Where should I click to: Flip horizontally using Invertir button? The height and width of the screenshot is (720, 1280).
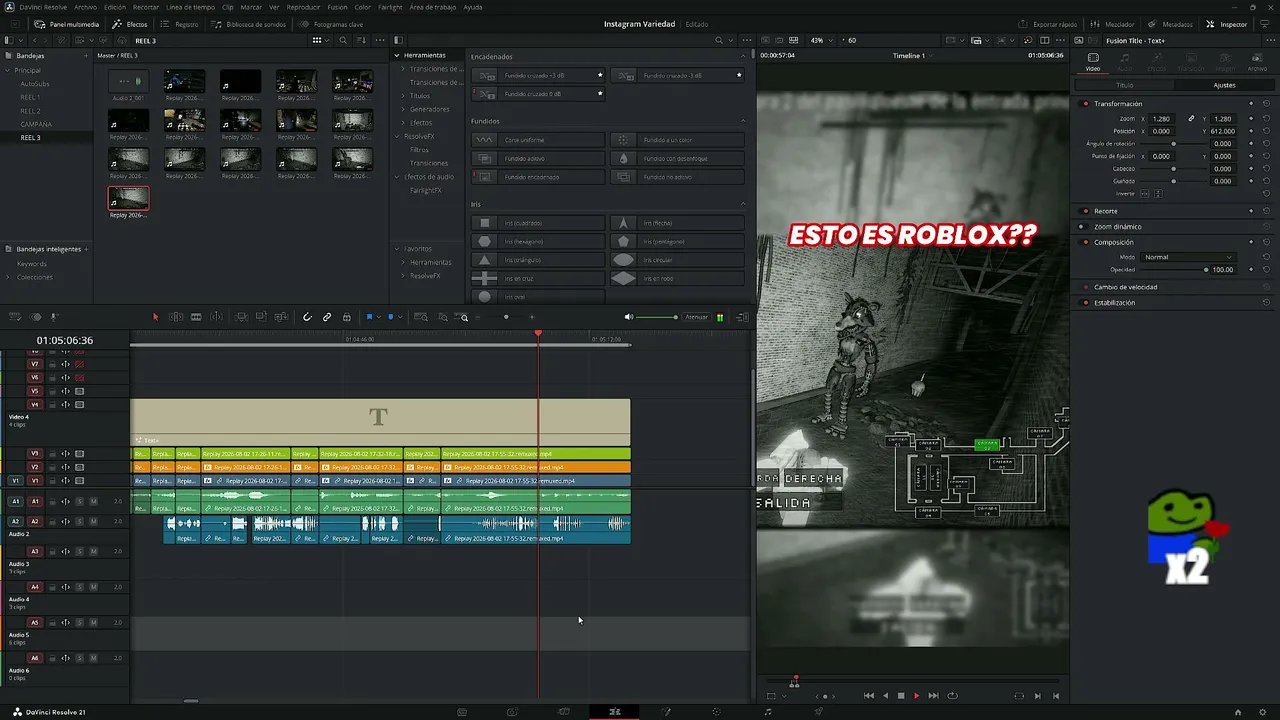[1146, 193]
